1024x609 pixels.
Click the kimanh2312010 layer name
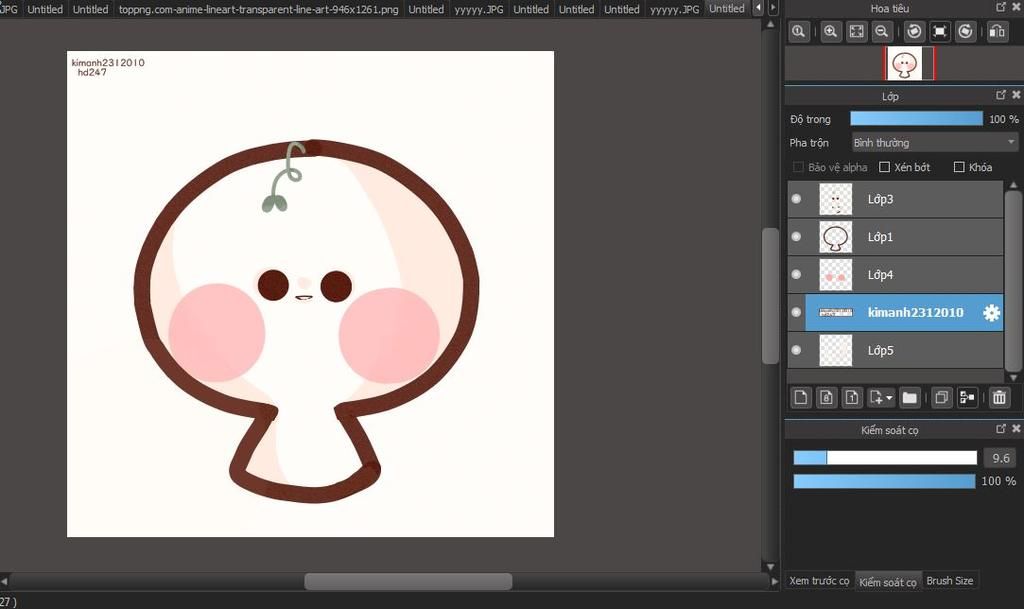[916, 312]
